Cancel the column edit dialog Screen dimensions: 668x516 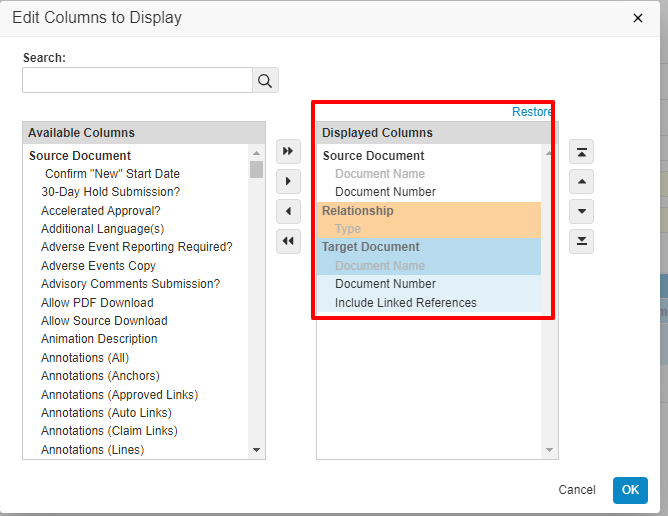(x=577, y=490)
